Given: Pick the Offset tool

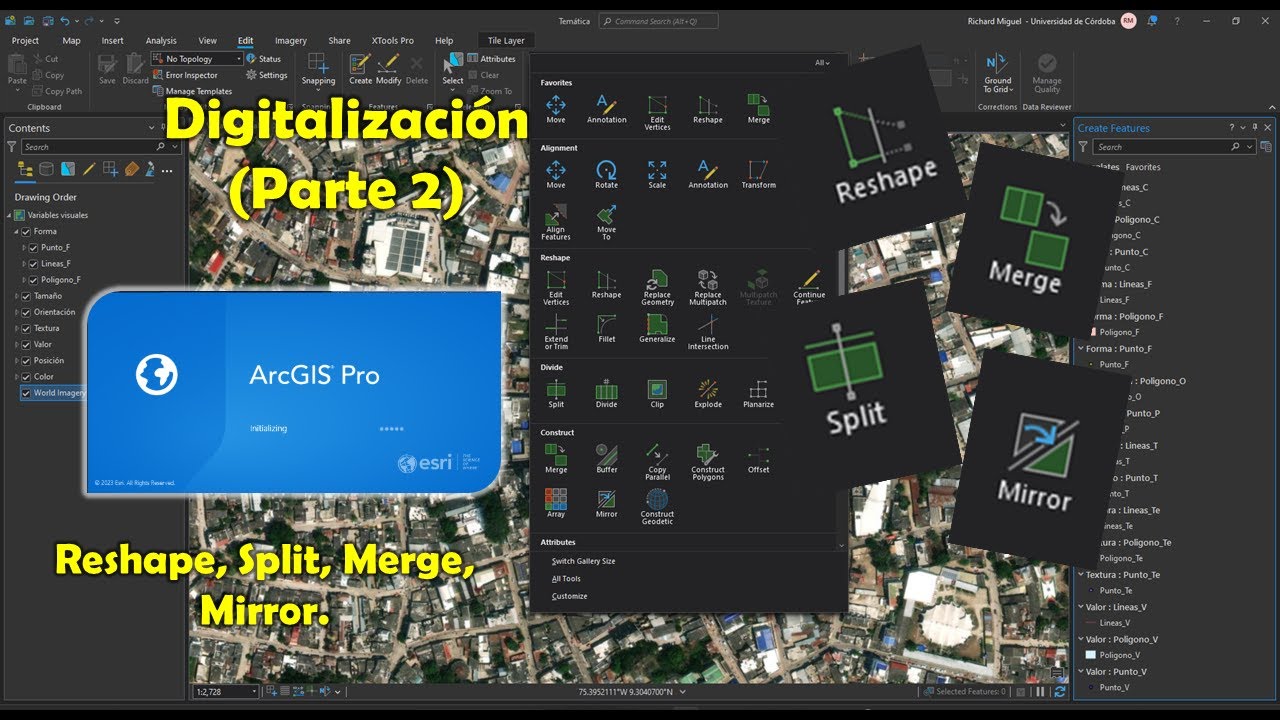Looking at the screenshot, I should [758, 458].
